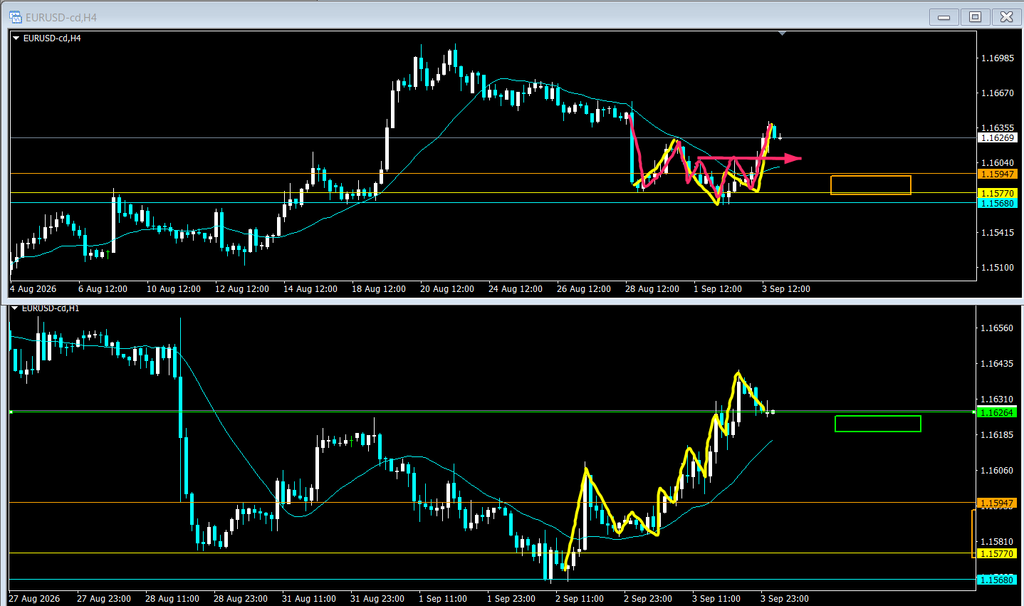This screenshot has width=1024, height=606.
Task: Expand the triangle beside the EURUSD-cd,H4 label
Action: (x=16, y=39)
